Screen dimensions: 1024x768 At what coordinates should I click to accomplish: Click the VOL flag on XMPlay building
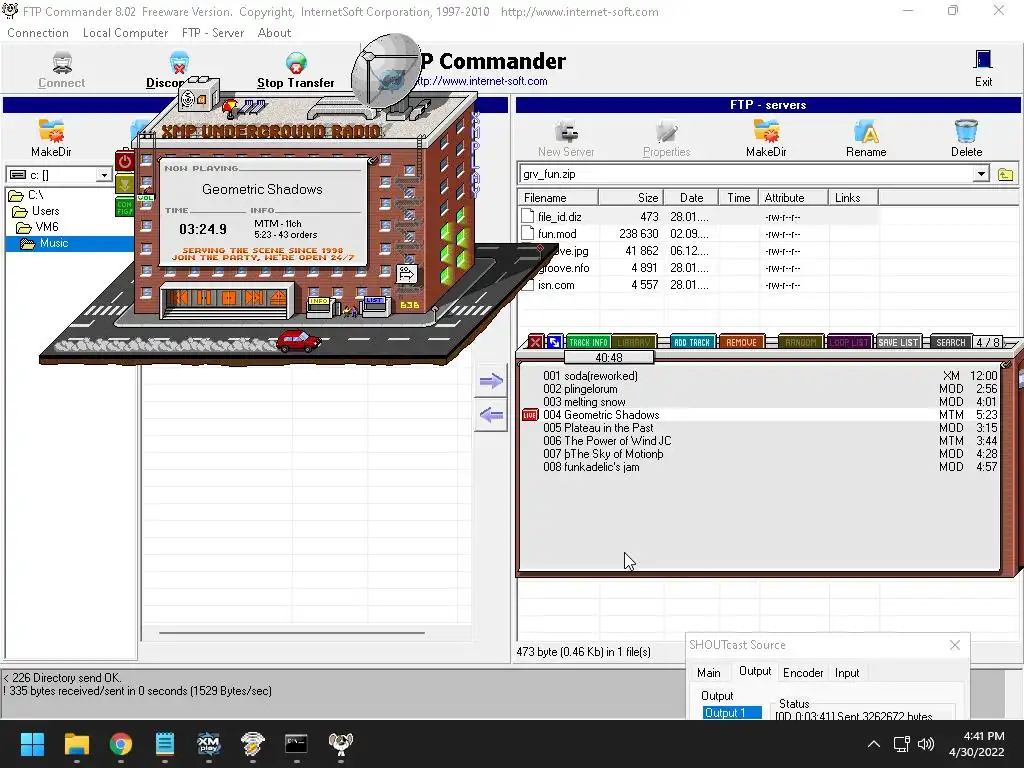145,197
